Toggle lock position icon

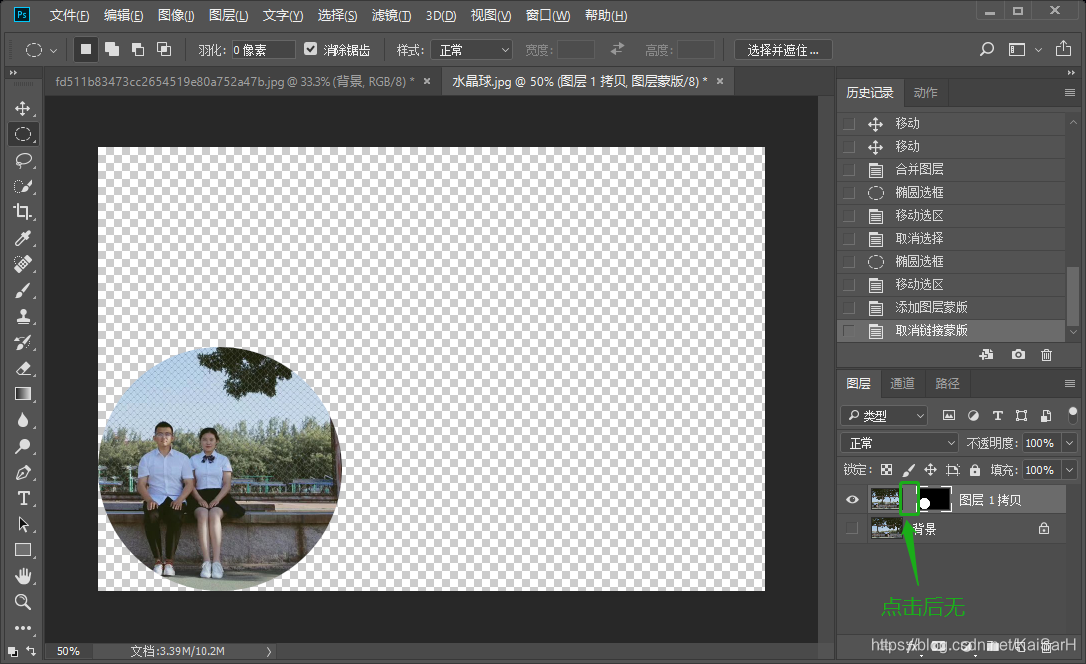pyautogui.click(x=930, y=470)
